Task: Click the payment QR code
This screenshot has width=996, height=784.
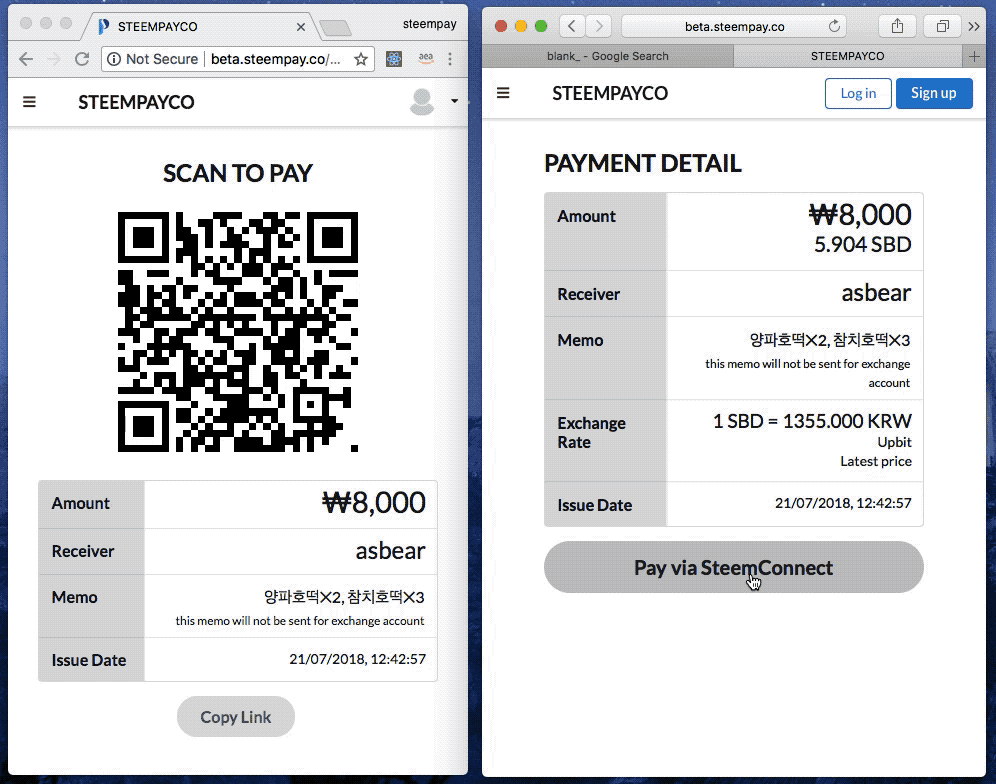Action: (238, 332)
